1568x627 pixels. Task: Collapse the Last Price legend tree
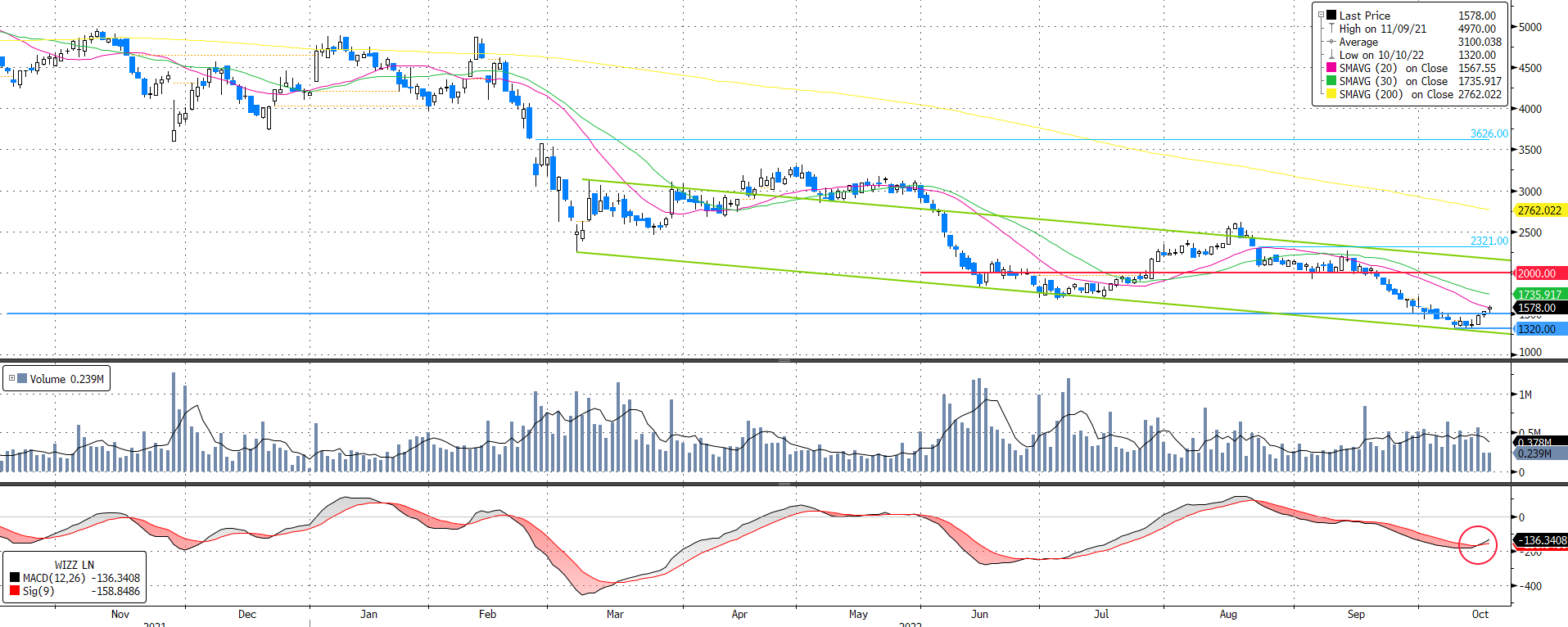tap(1321, 15)
